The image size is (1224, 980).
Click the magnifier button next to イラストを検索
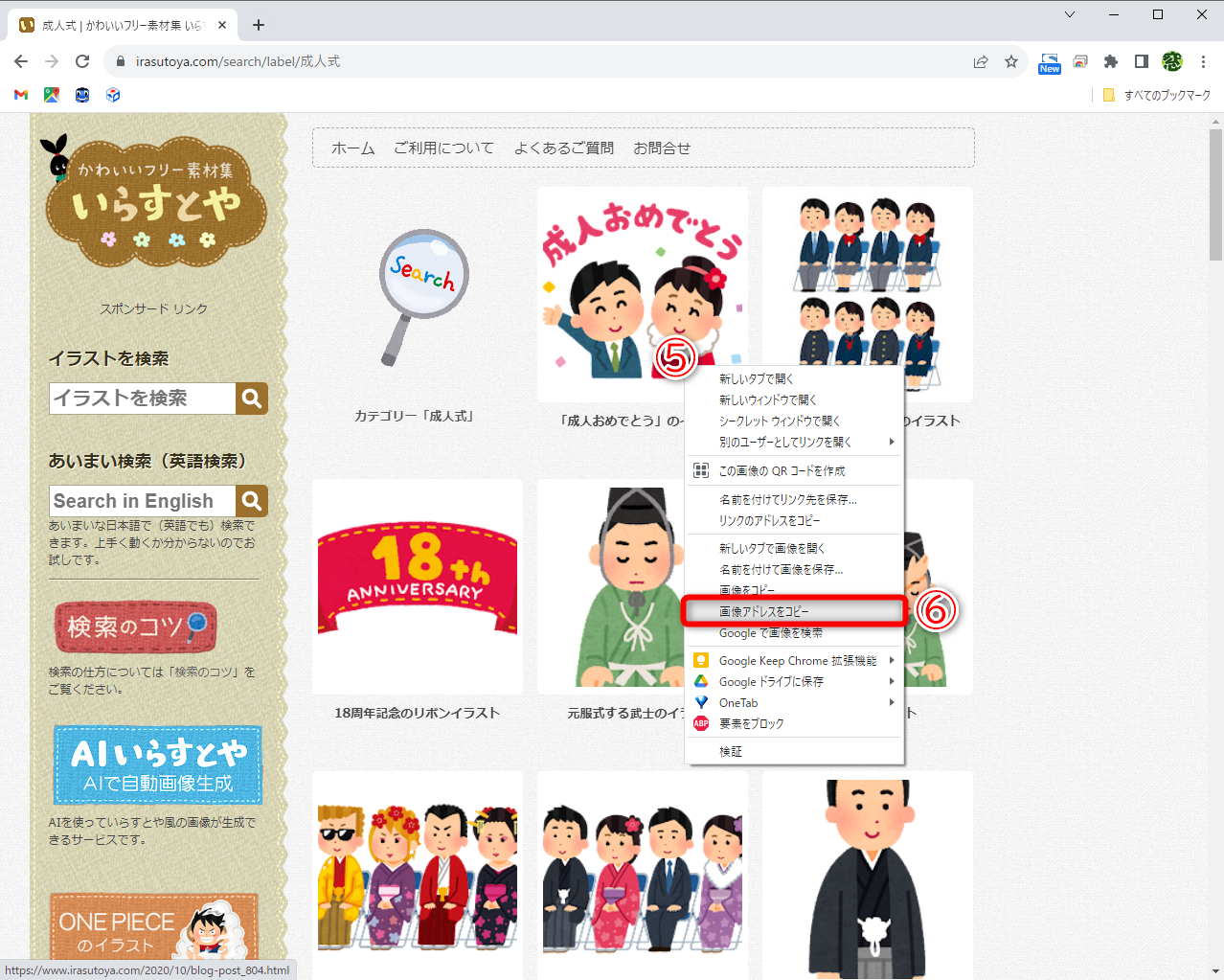[251, 399]
